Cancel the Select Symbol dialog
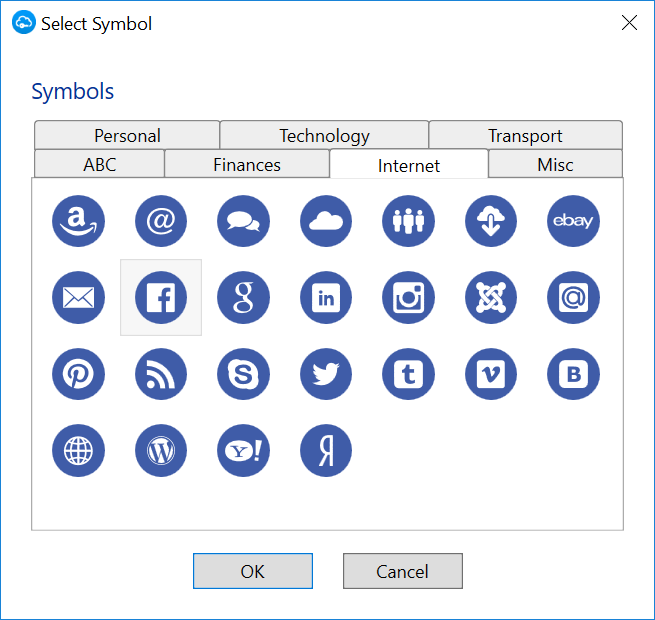 (x=403, y=571)
